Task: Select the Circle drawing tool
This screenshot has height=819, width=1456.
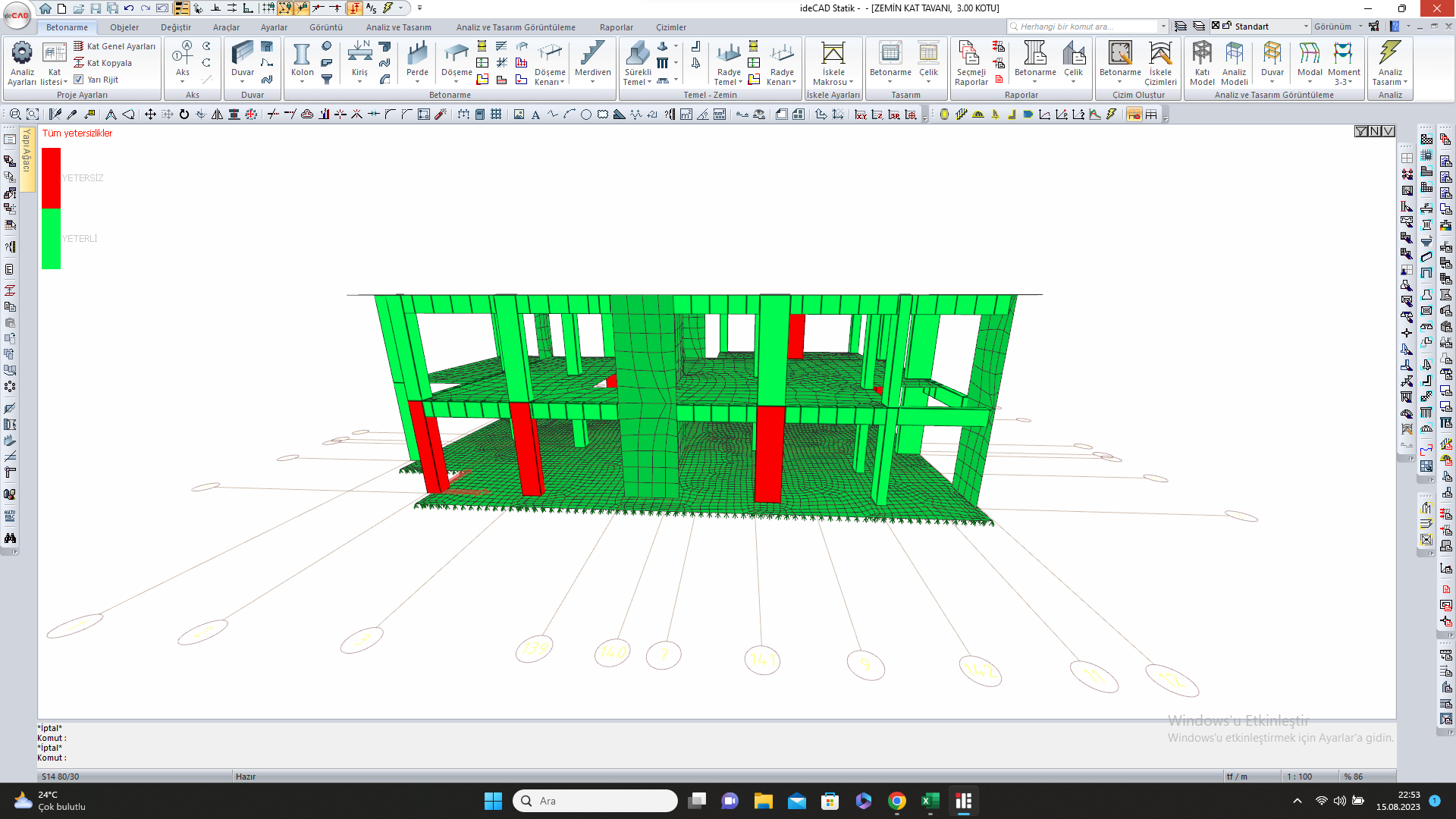Action: tap(585, 115)
